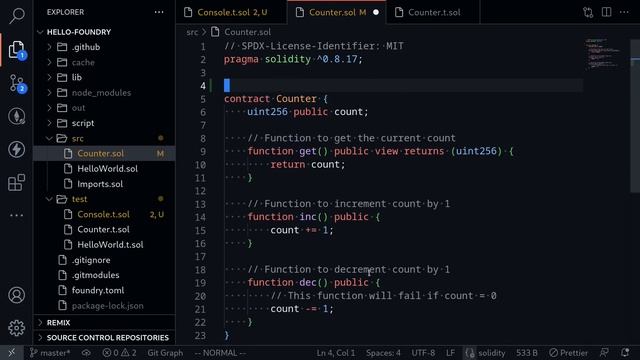Screen dimensions: 640x360
Task: Open foundry.toml file
Action: (104, 290)
